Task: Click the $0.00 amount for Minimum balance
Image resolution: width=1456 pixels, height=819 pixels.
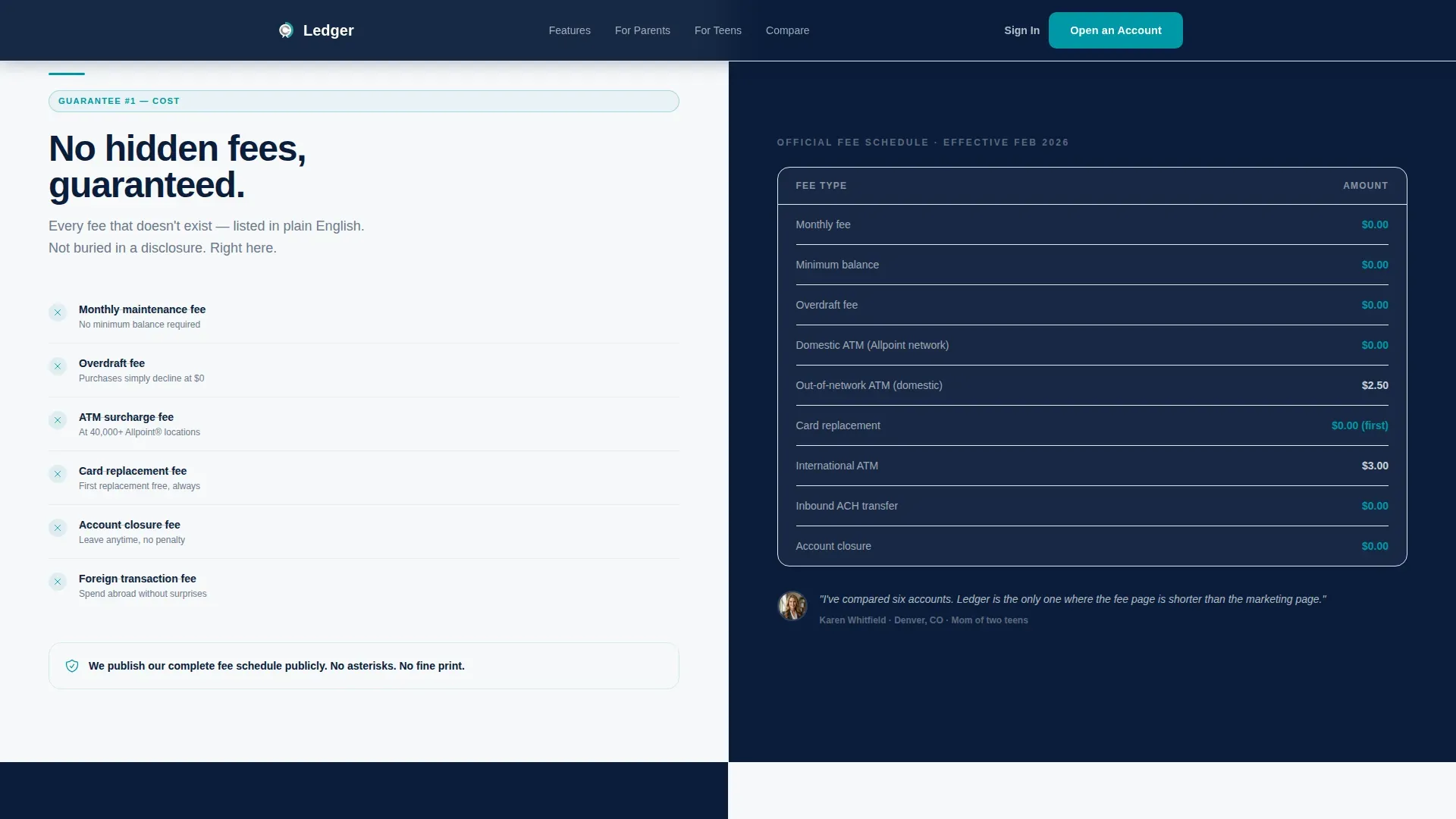Action: pos(1375,265)
